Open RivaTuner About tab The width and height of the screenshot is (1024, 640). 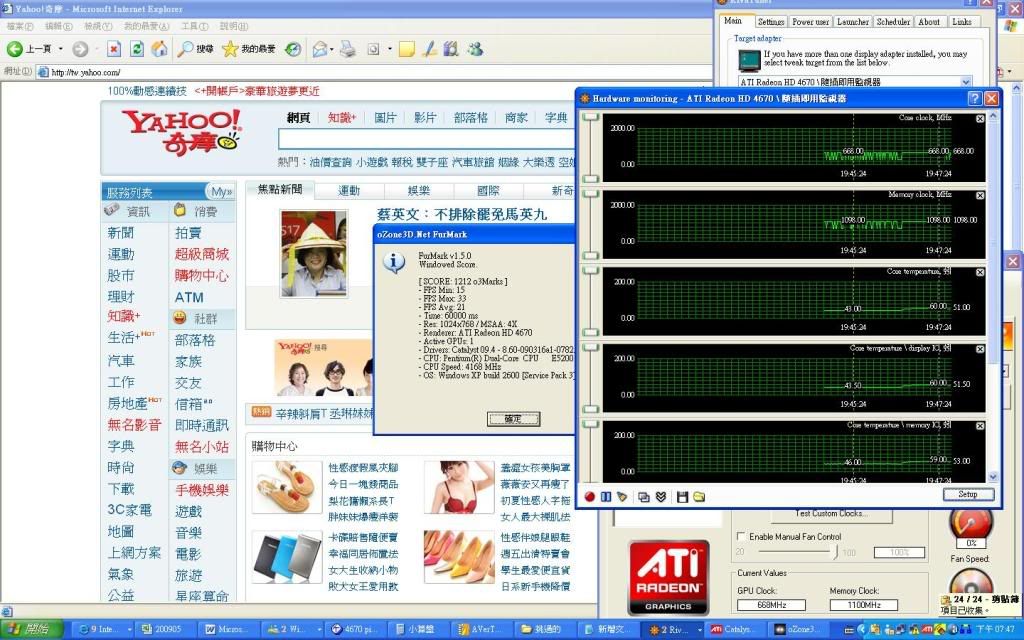929,22
